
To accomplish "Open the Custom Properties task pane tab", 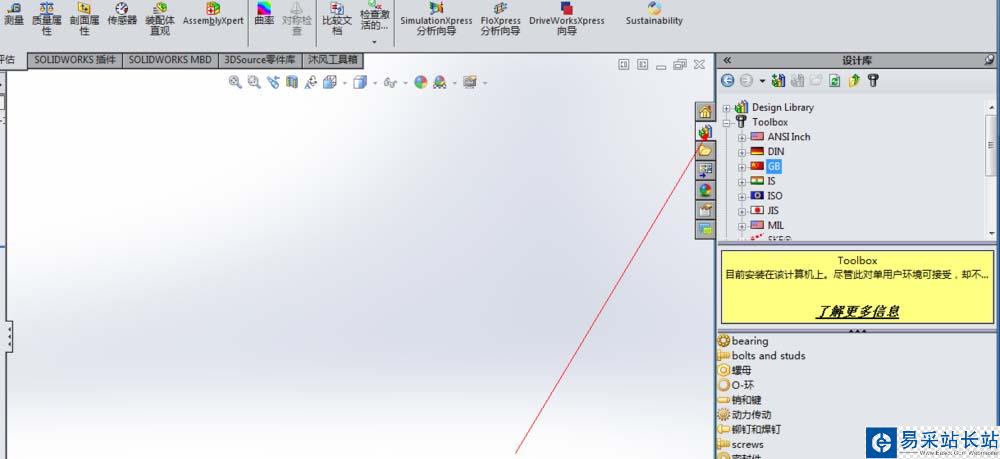I will [705, 210].
